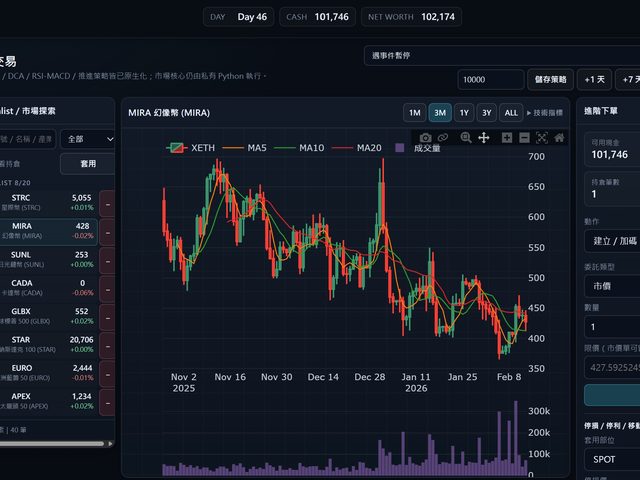640x480 pixels.
Task: Click the MIRA 幻像幣 (MIRA) chart title
Action: 169,113
